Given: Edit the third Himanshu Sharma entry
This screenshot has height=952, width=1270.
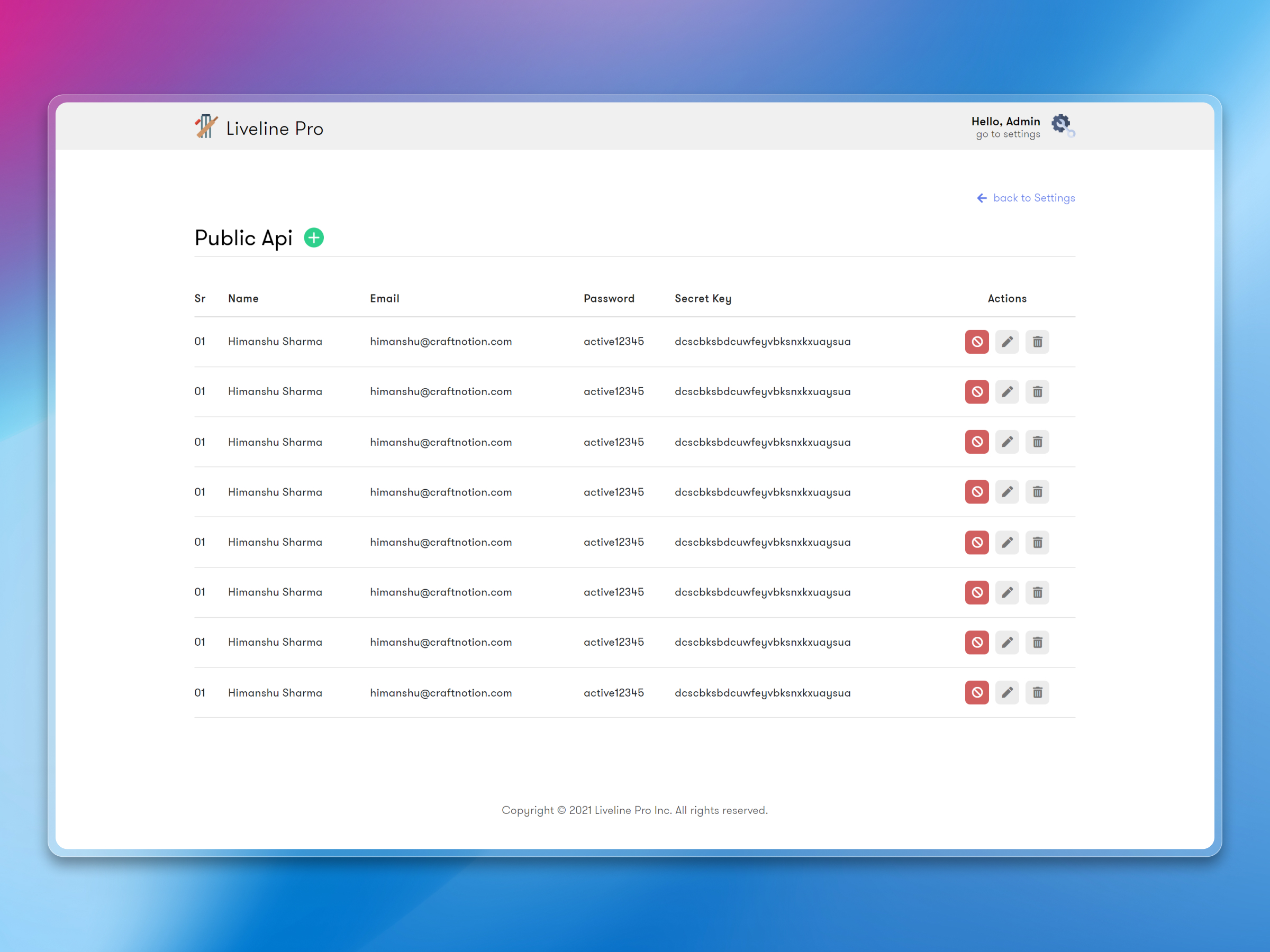Looking at the screenshot, I should [1007, 442].
